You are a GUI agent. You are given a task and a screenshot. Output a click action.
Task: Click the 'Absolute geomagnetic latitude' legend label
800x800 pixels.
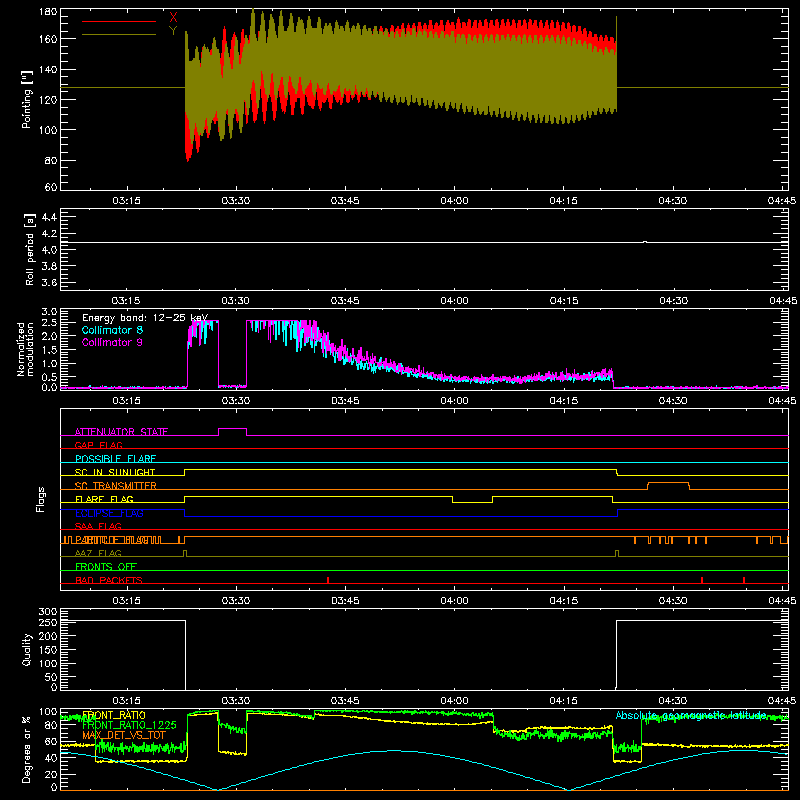click(x=691, y=715)
